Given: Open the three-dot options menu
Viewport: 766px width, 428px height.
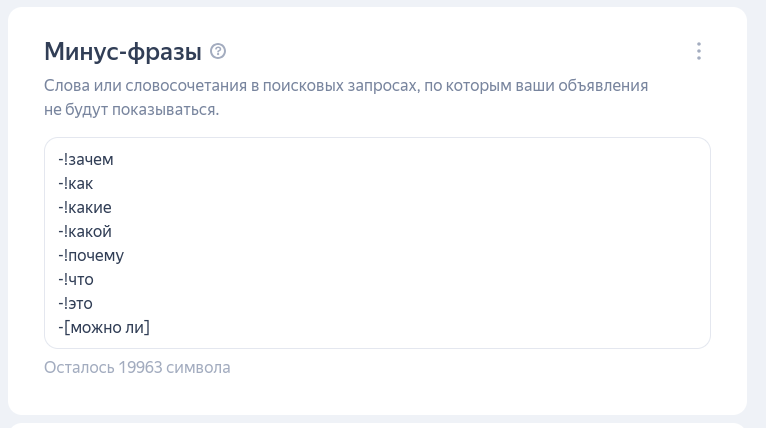Looking at the screenshot, I should (x=699, y=51).
